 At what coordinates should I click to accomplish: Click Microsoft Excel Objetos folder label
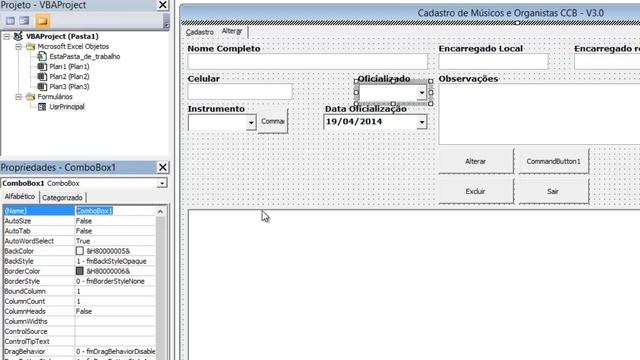click(x=73, y=47)
